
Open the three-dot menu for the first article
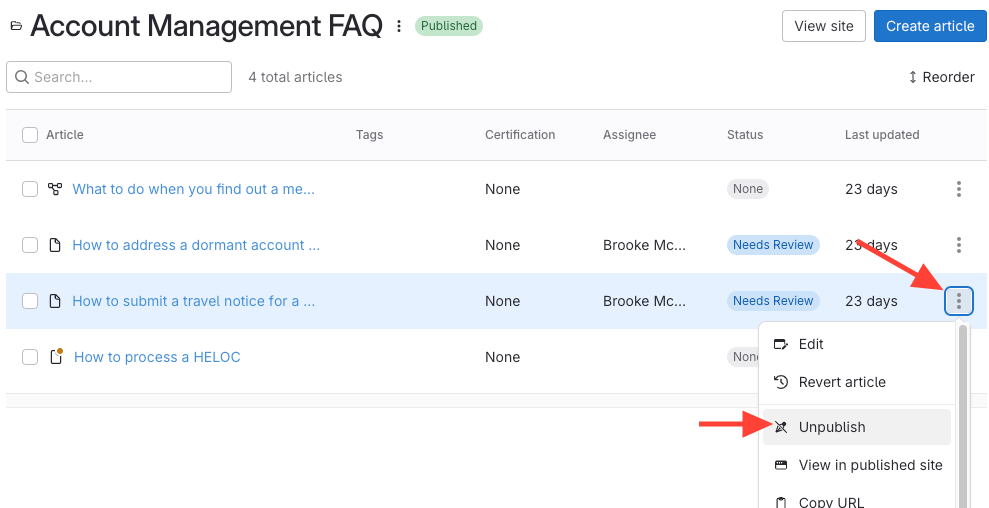coord(959,189)
